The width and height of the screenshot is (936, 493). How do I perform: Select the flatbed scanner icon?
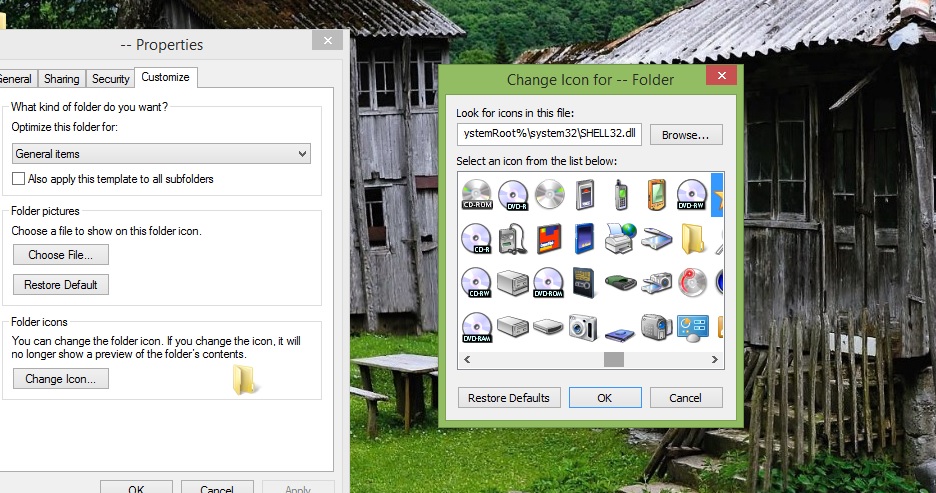coord(657,240)
